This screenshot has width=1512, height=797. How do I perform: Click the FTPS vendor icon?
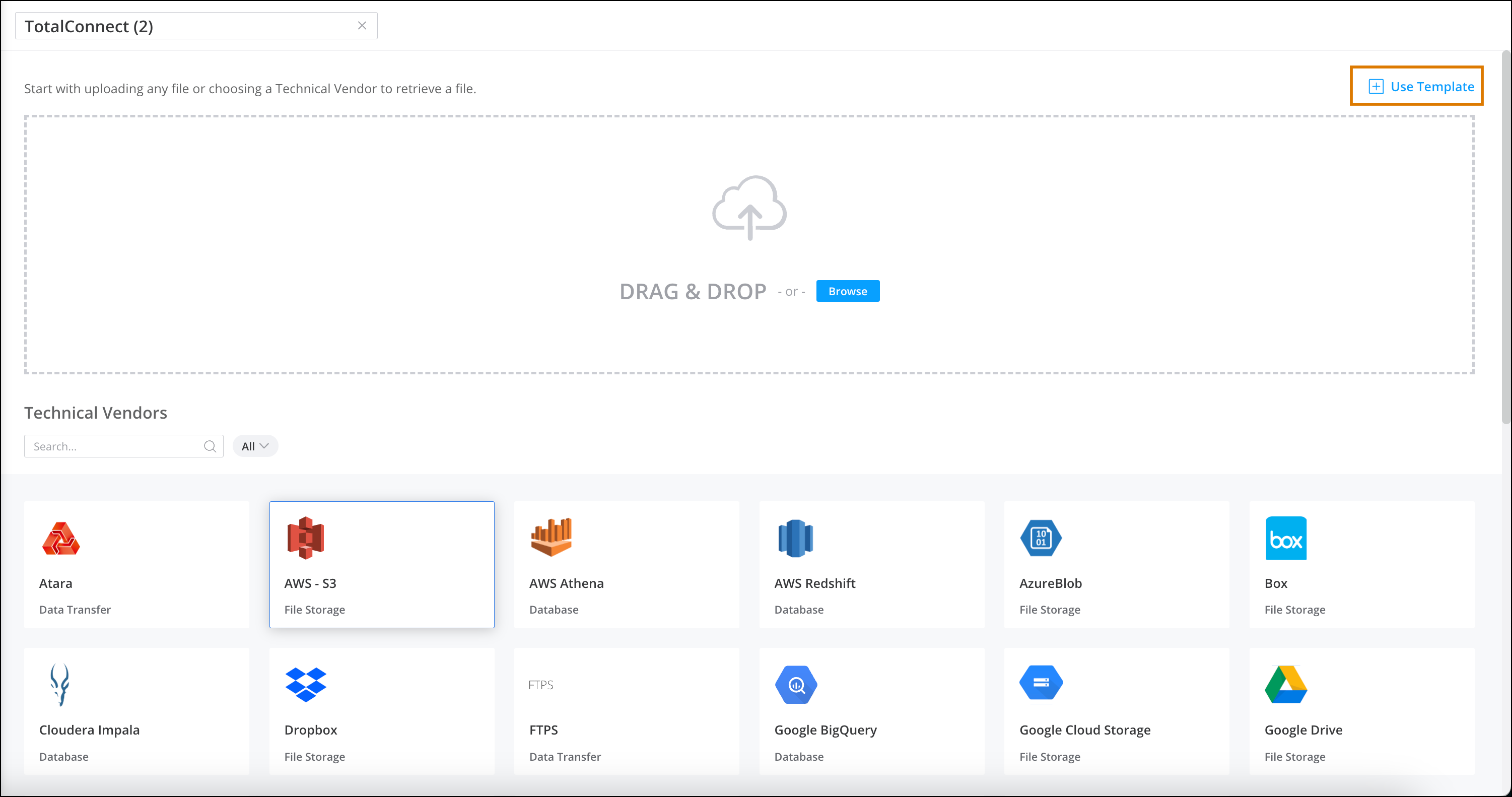[x=540, y=685]
